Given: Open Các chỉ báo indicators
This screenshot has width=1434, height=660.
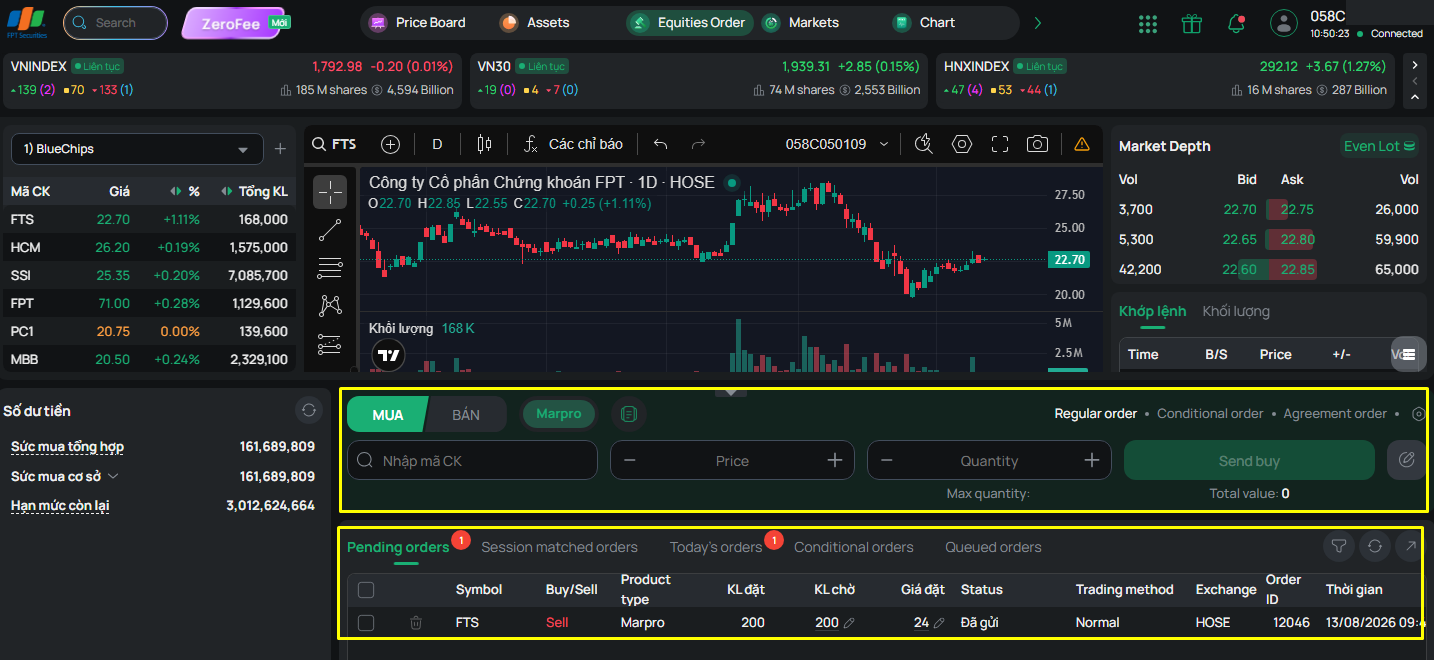Looking at the screenshot, I should tap(574, 144).
